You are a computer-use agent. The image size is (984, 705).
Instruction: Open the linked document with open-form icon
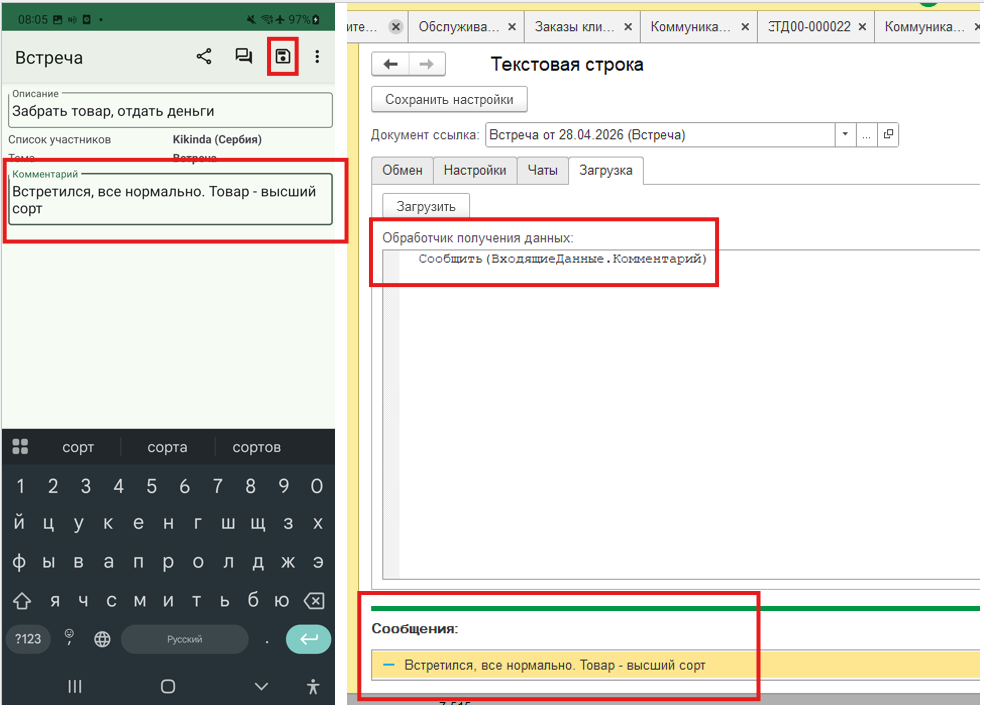pos(888,134)
